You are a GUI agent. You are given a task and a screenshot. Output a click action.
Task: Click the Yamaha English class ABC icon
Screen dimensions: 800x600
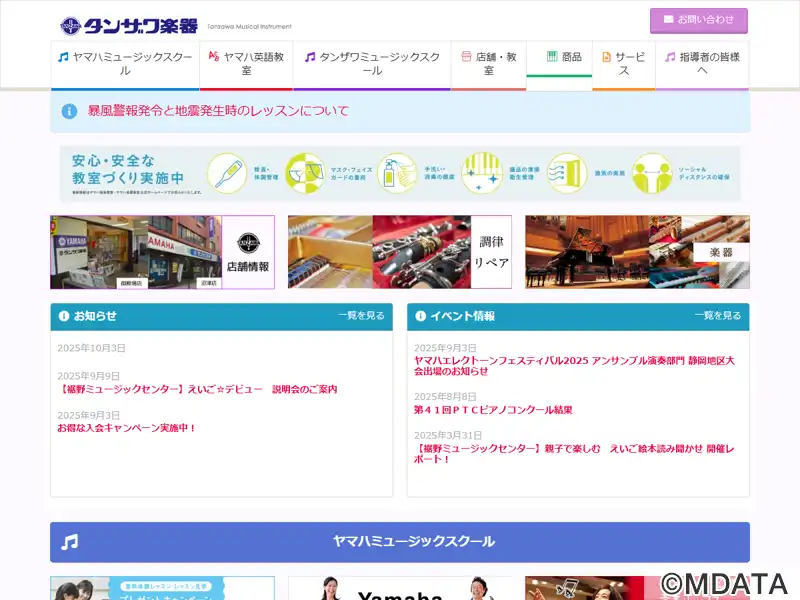213,57
